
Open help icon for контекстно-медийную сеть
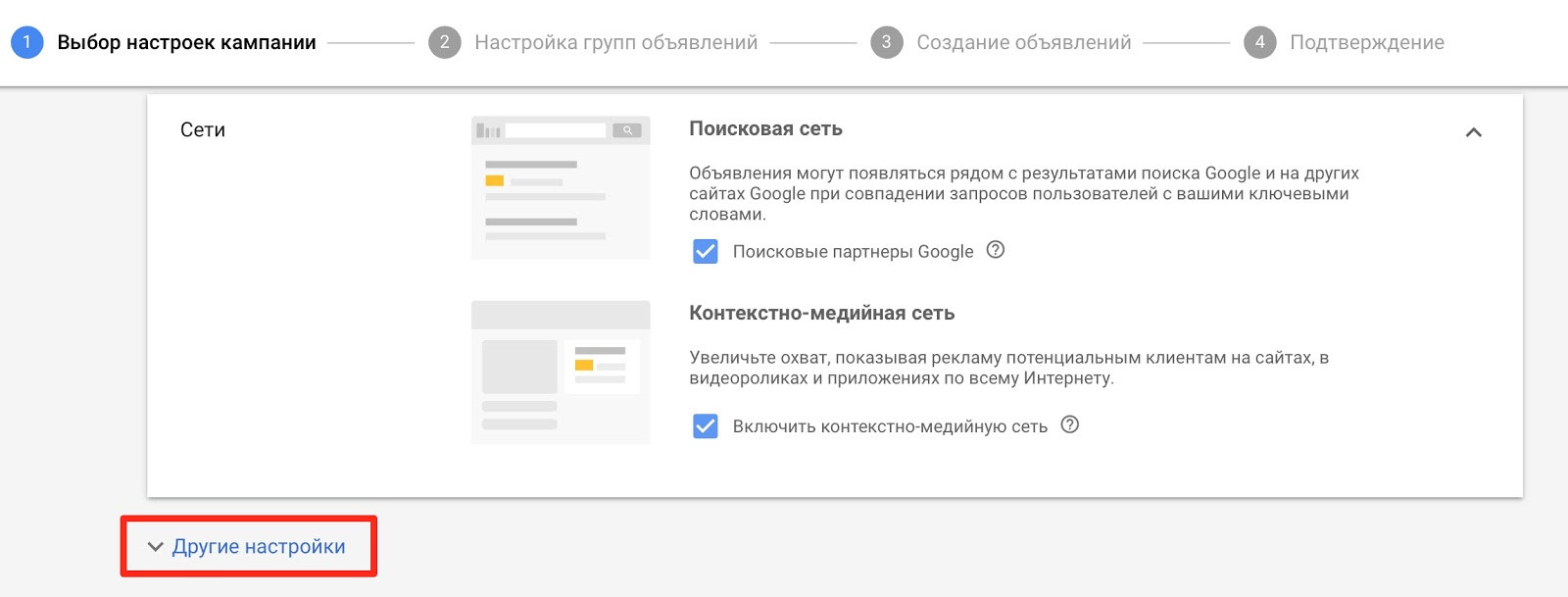[x=1070, y=424]
